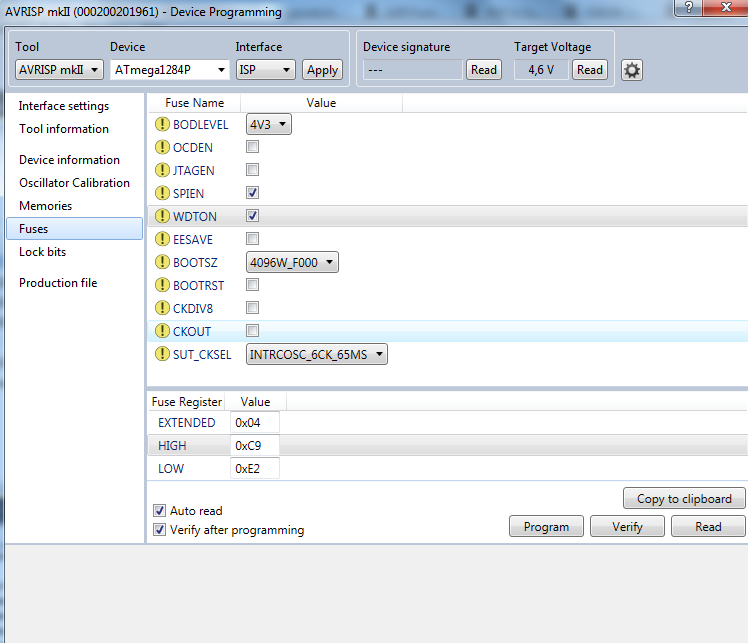The width and height of the screenshot is (748, 643).
Task: Click the warning icon beside OCDEN
Action: [162, 147]
